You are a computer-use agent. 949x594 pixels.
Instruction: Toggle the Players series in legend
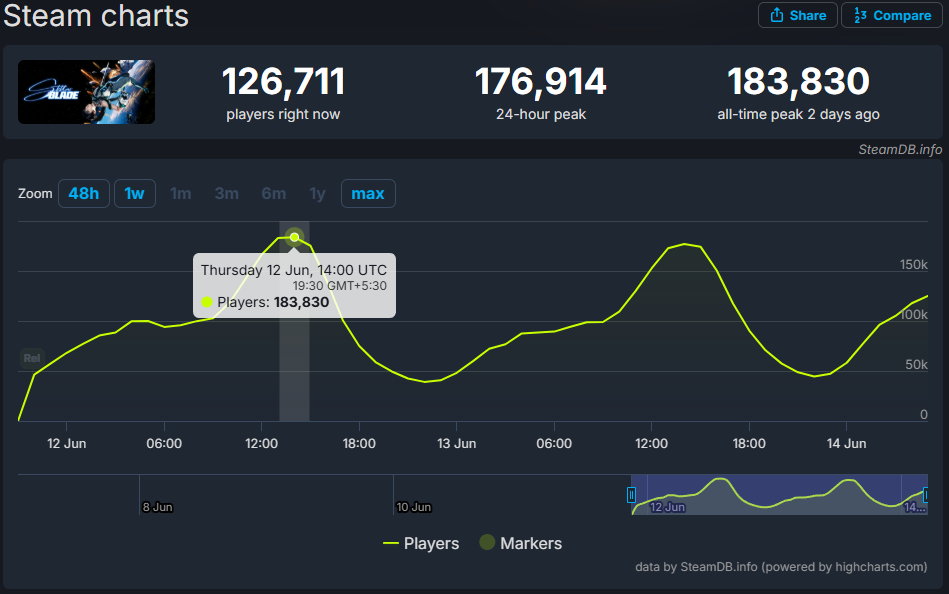coord(421,543)
